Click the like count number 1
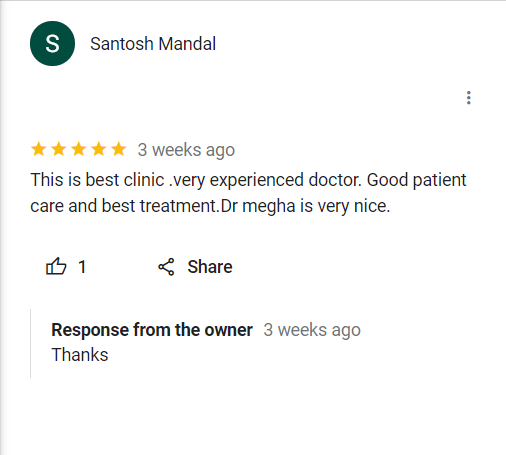 [82, 267]
